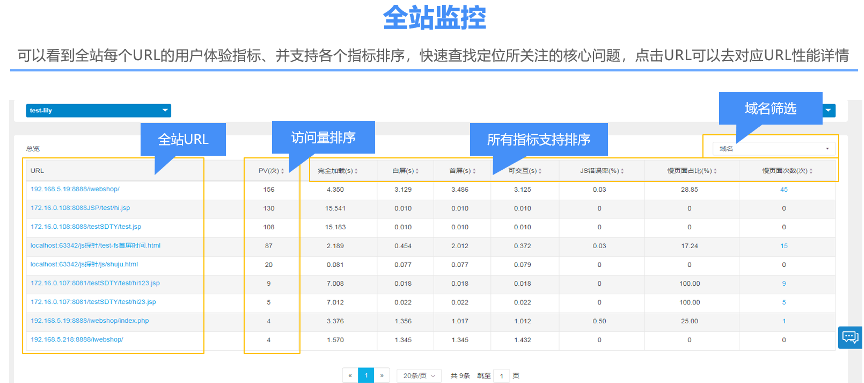The width and height of the screenshot is (864, 383).
Task: Click PV value 156
Action: pyautogui.click(x=269, y=189)
